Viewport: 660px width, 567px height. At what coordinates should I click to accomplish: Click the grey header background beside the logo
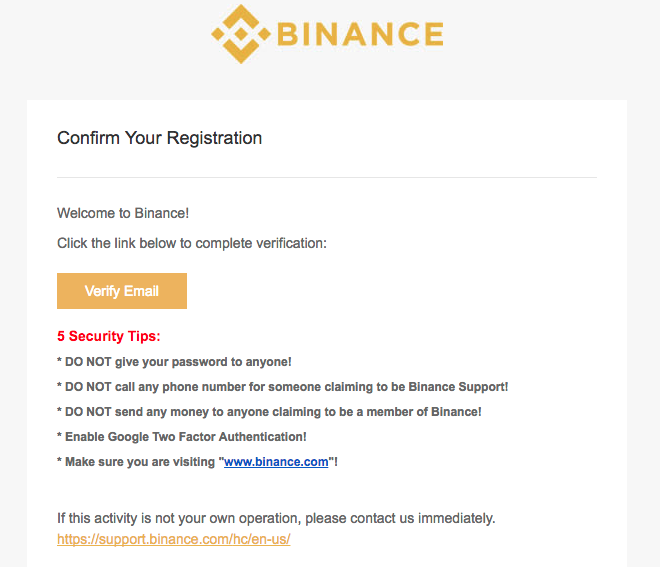(547, 42)
